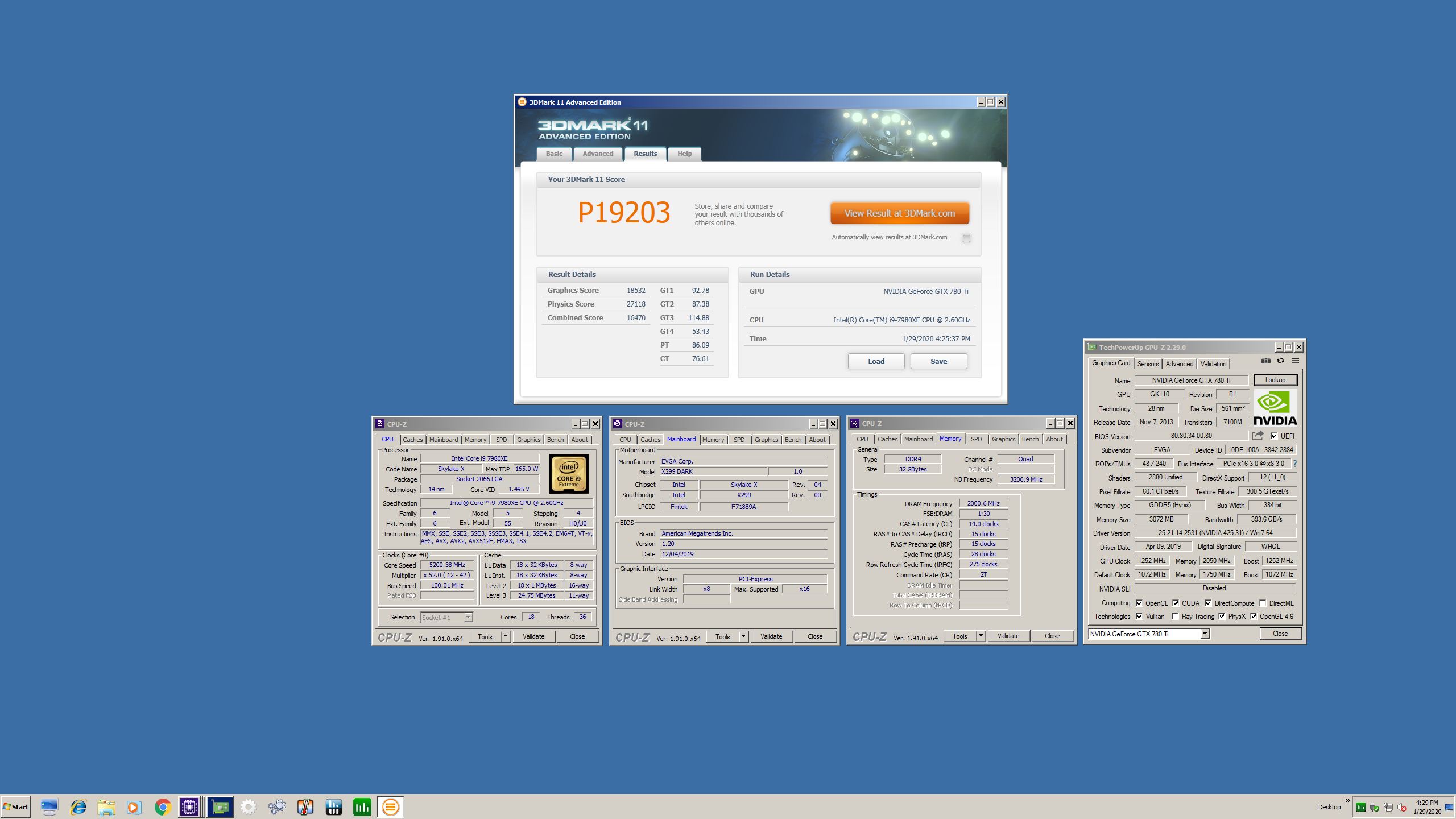
Task: Toggle automatically view results at 3DMark.com
Action: [x=966, y=238]
